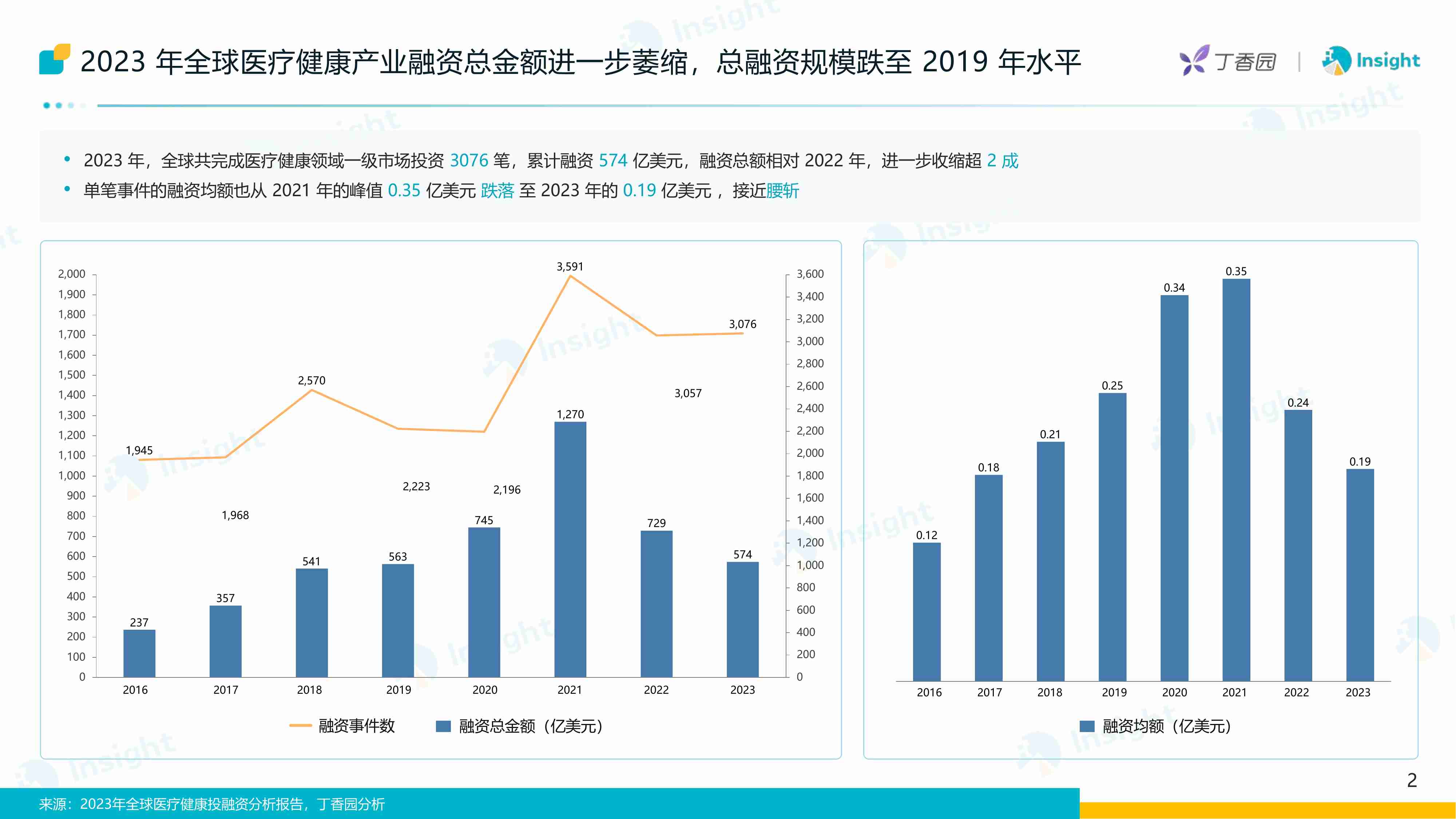Click the 2019 bar labeled 563
The width and height of the screenshot is (1456, 819).
(398, 621)
